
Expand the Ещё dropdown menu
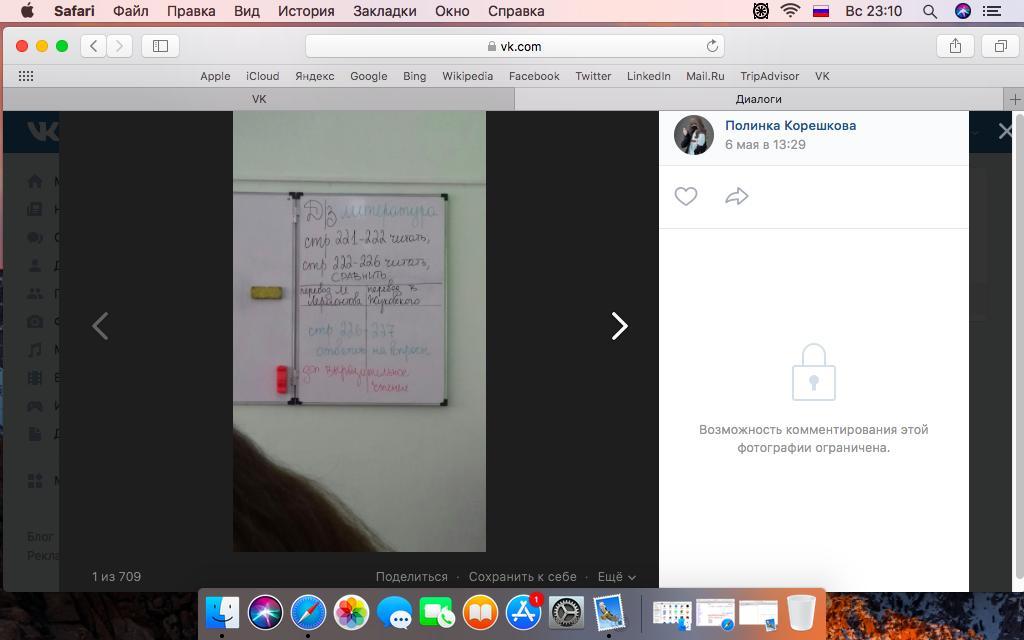point(616,577)
